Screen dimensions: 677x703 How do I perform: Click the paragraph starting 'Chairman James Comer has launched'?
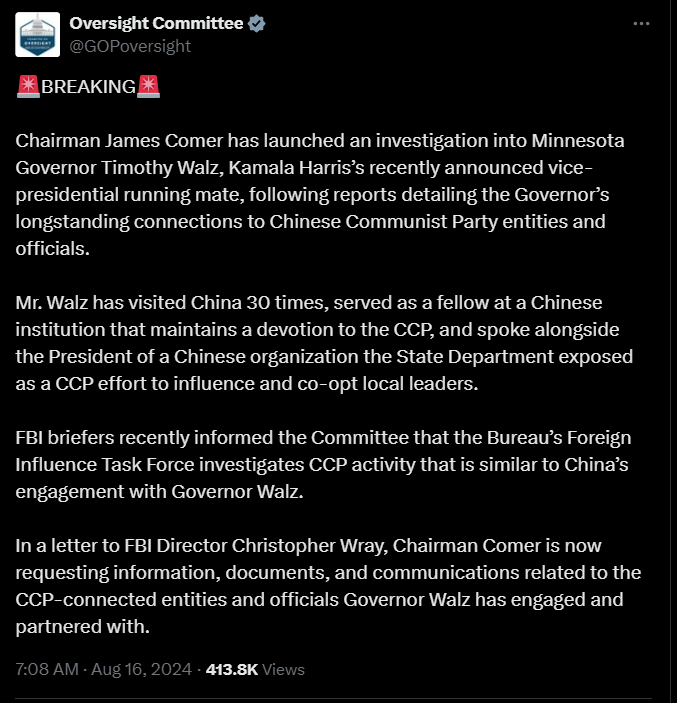[x=320, y=194]
